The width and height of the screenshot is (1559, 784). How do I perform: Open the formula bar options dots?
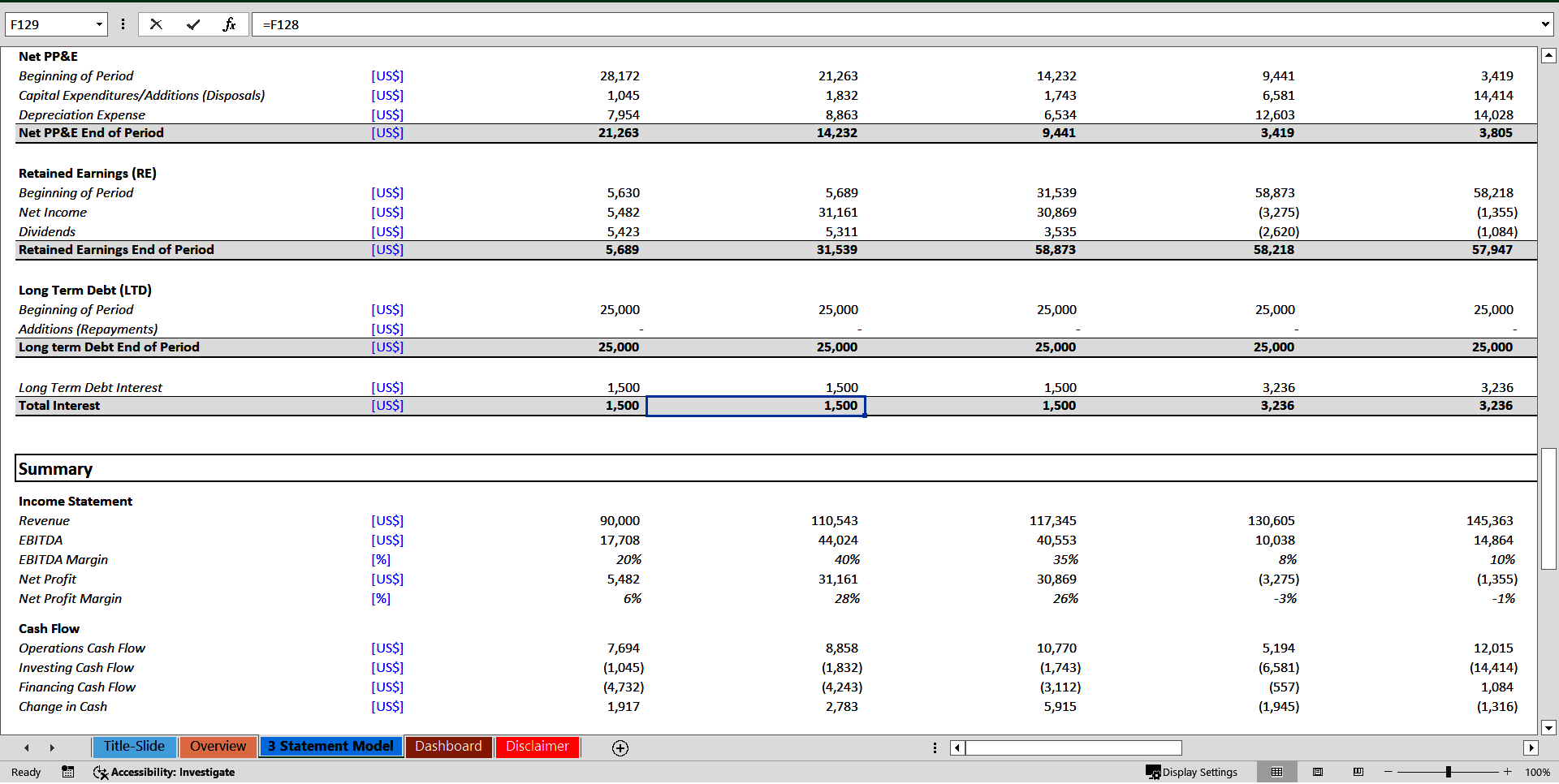coord(123,24)
